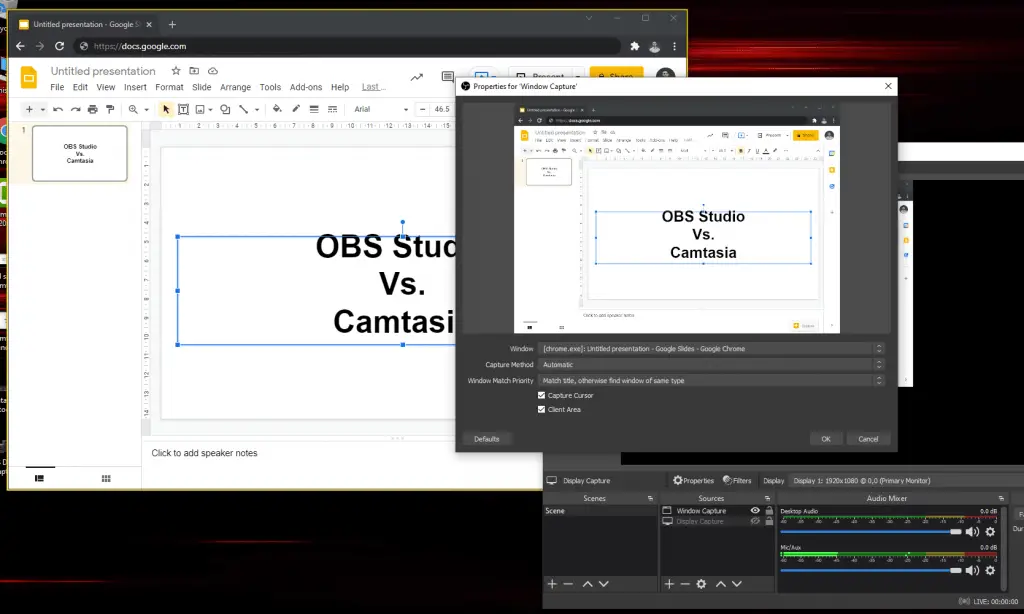Open the Format menu in Slides
The height and width of the screenshot is (614, 1024).
point(169,87)
